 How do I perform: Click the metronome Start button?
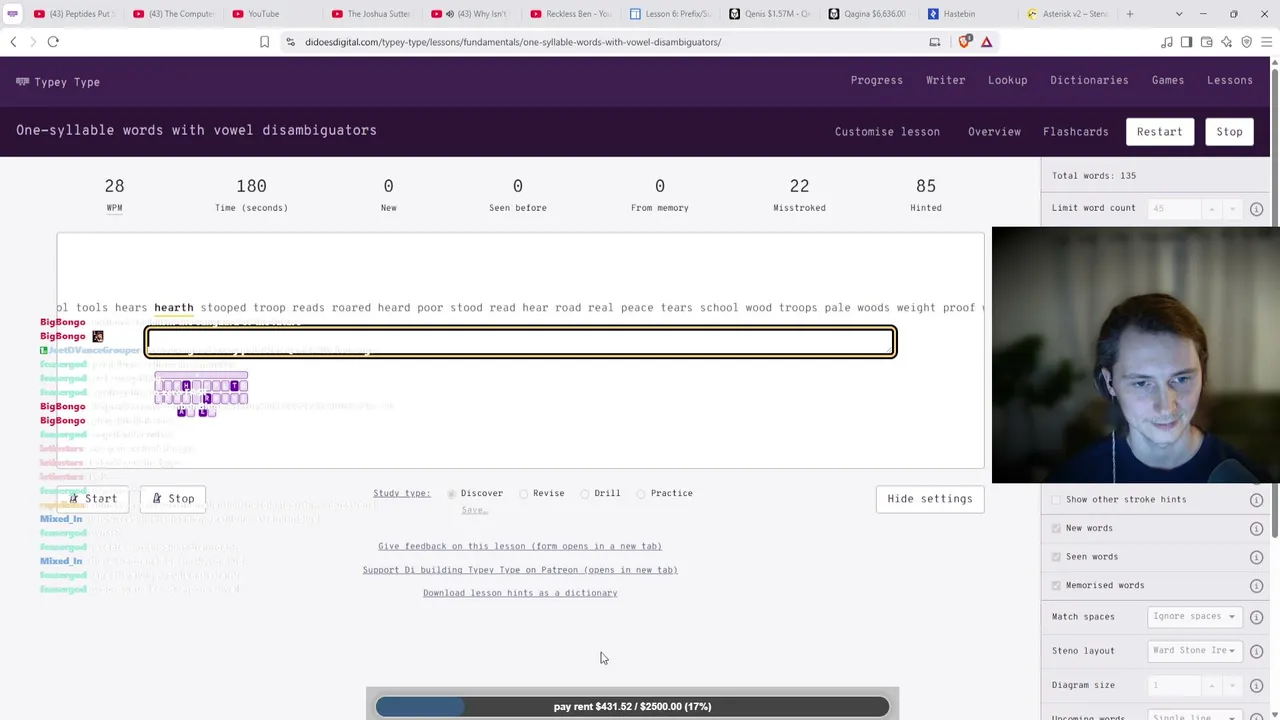click(93, 499)
